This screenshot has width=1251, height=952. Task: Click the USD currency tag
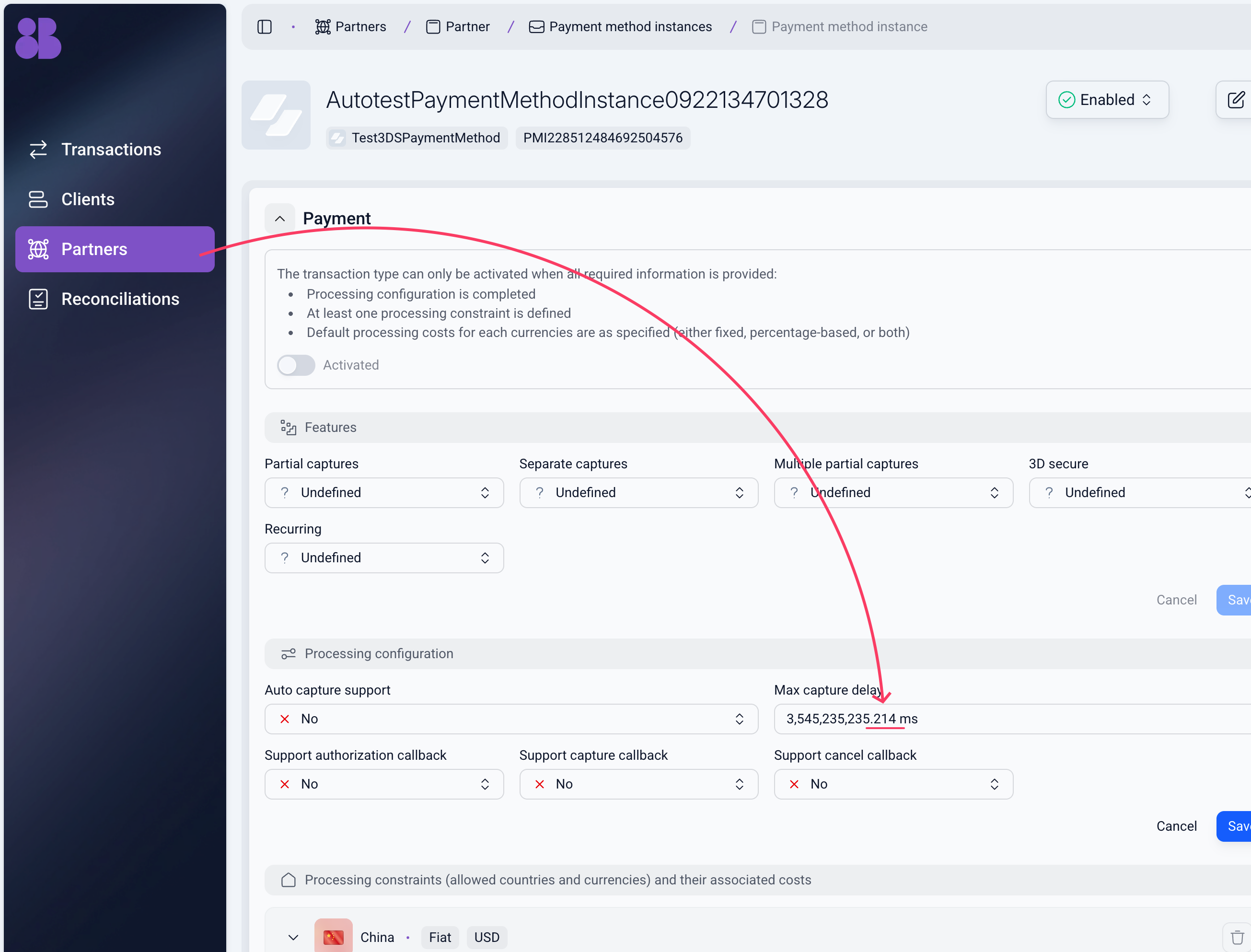click(x=486, y=937)
